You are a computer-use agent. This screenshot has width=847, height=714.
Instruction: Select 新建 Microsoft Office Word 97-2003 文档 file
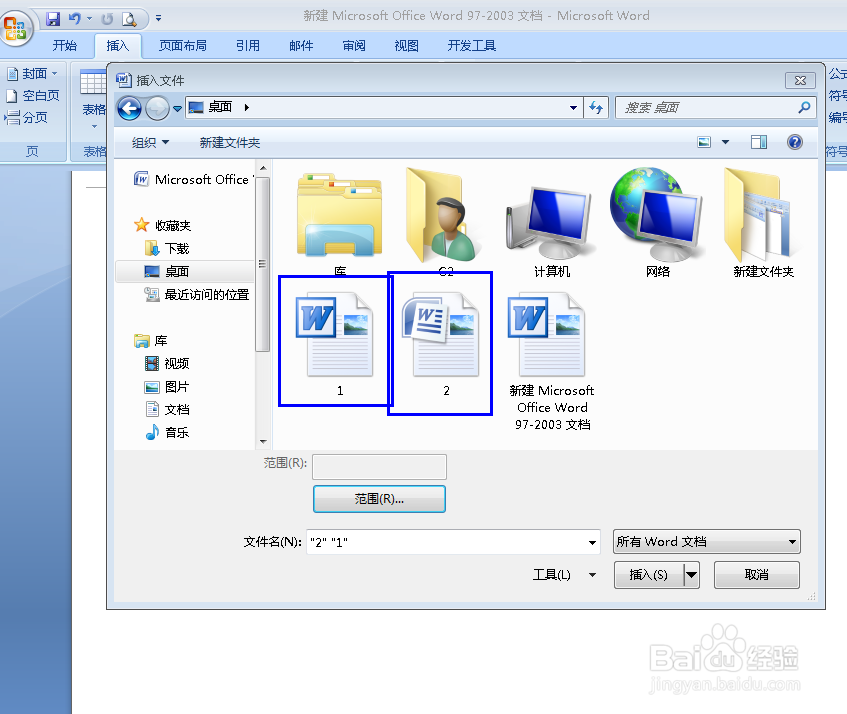(x=552, y=361)
